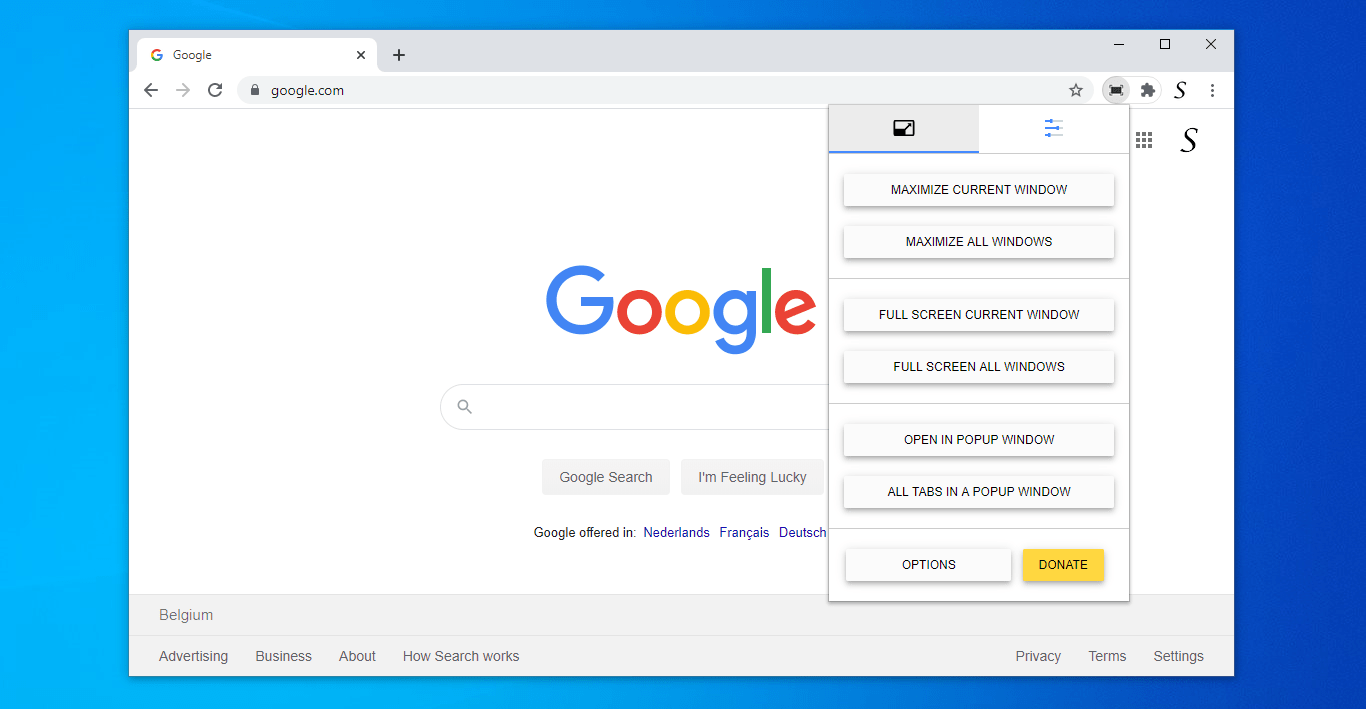The image size is (1366, 709).
Task: Click the browser back arrow
Action: tap(151, 90)
